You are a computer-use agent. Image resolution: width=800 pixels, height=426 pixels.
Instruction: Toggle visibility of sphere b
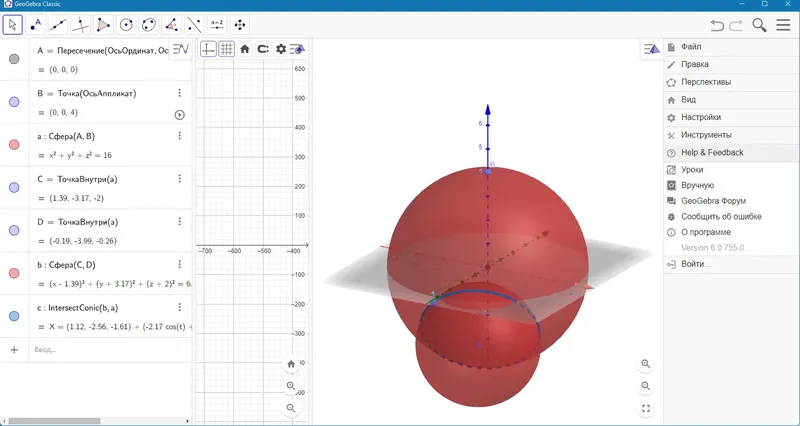tap(14, 273)
